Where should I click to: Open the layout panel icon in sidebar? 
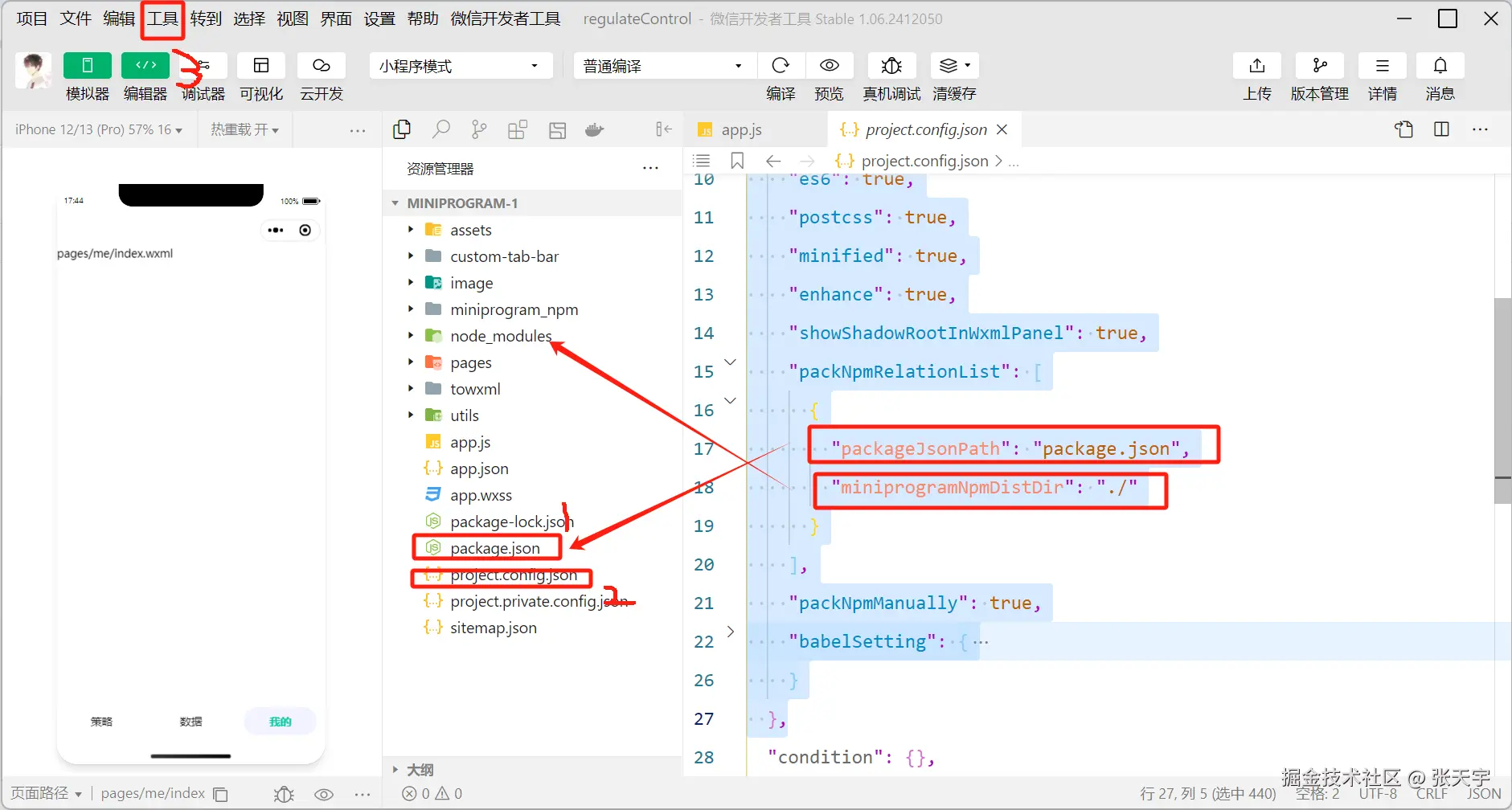(558, 129)
